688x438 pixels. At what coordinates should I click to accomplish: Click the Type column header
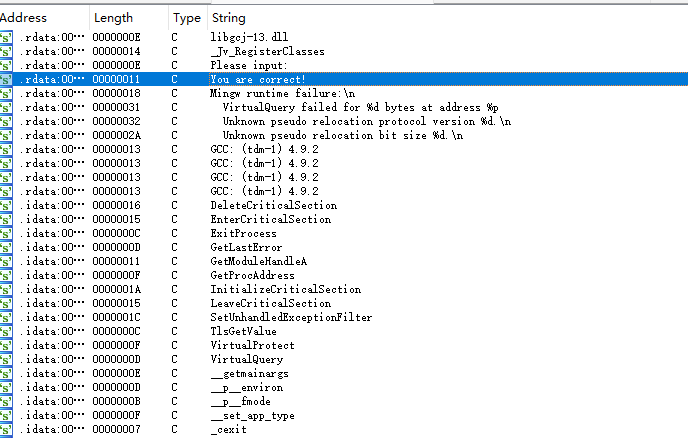(x=186, y=18)
